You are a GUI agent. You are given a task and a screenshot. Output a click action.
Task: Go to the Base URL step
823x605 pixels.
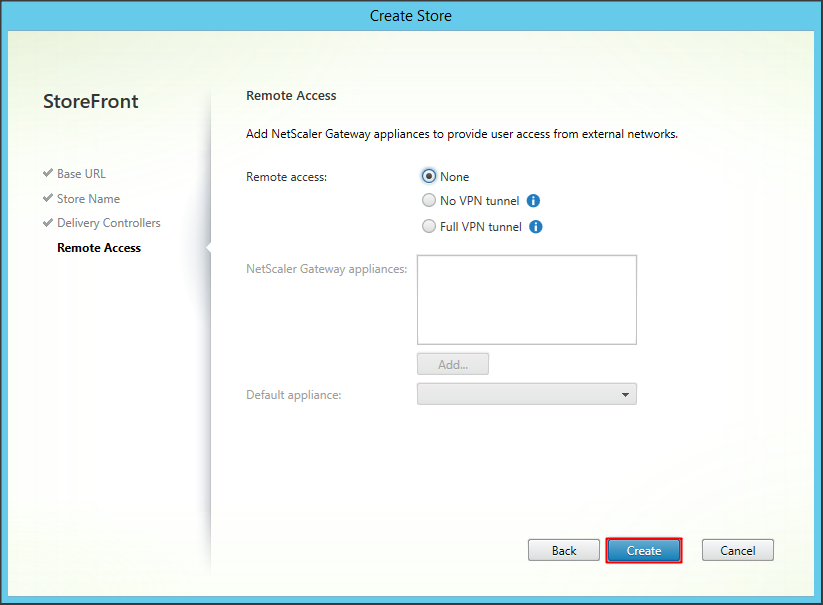[81, 174]
